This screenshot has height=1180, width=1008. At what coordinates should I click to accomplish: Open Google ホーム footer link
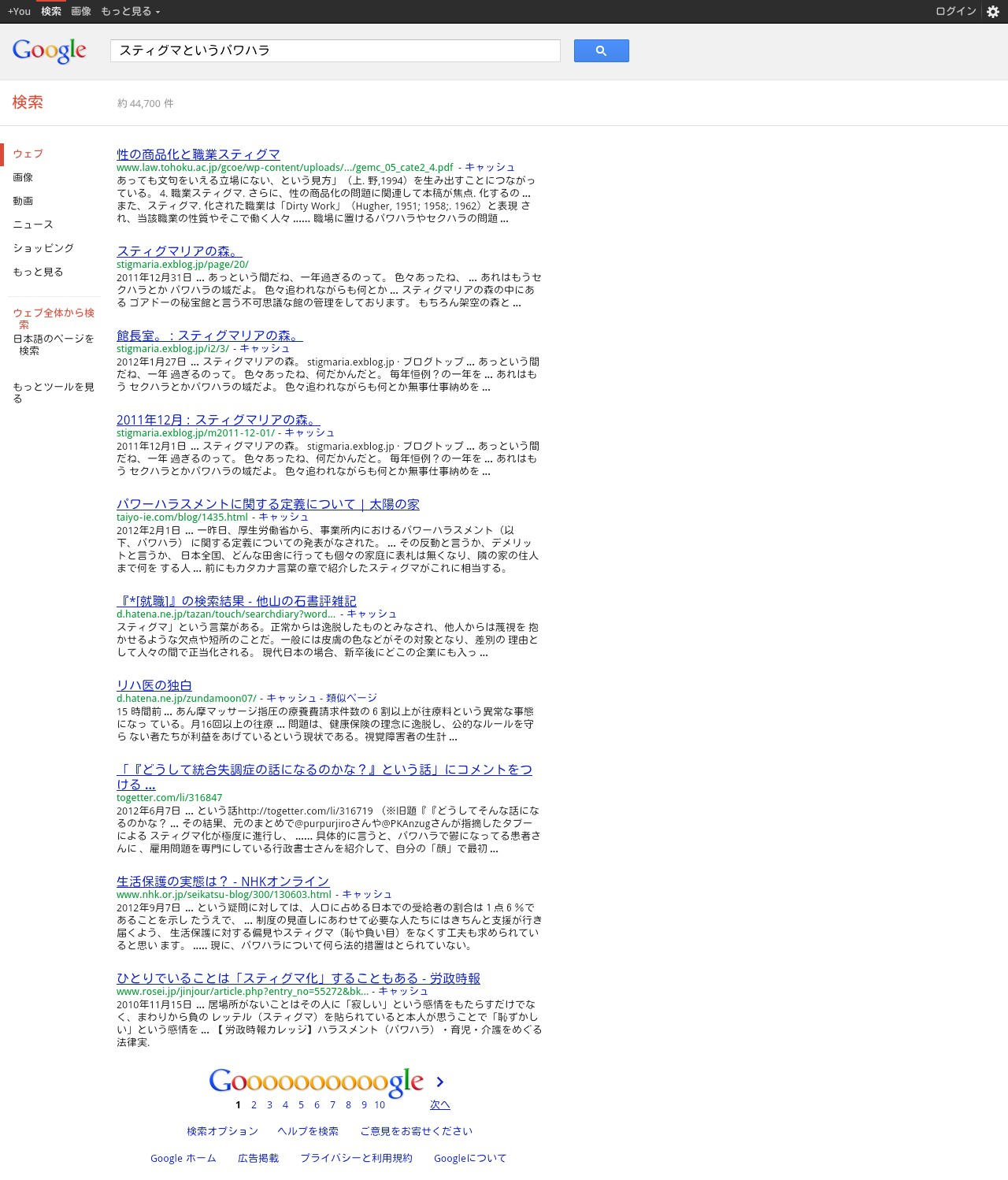click(x=183, y=1158)
